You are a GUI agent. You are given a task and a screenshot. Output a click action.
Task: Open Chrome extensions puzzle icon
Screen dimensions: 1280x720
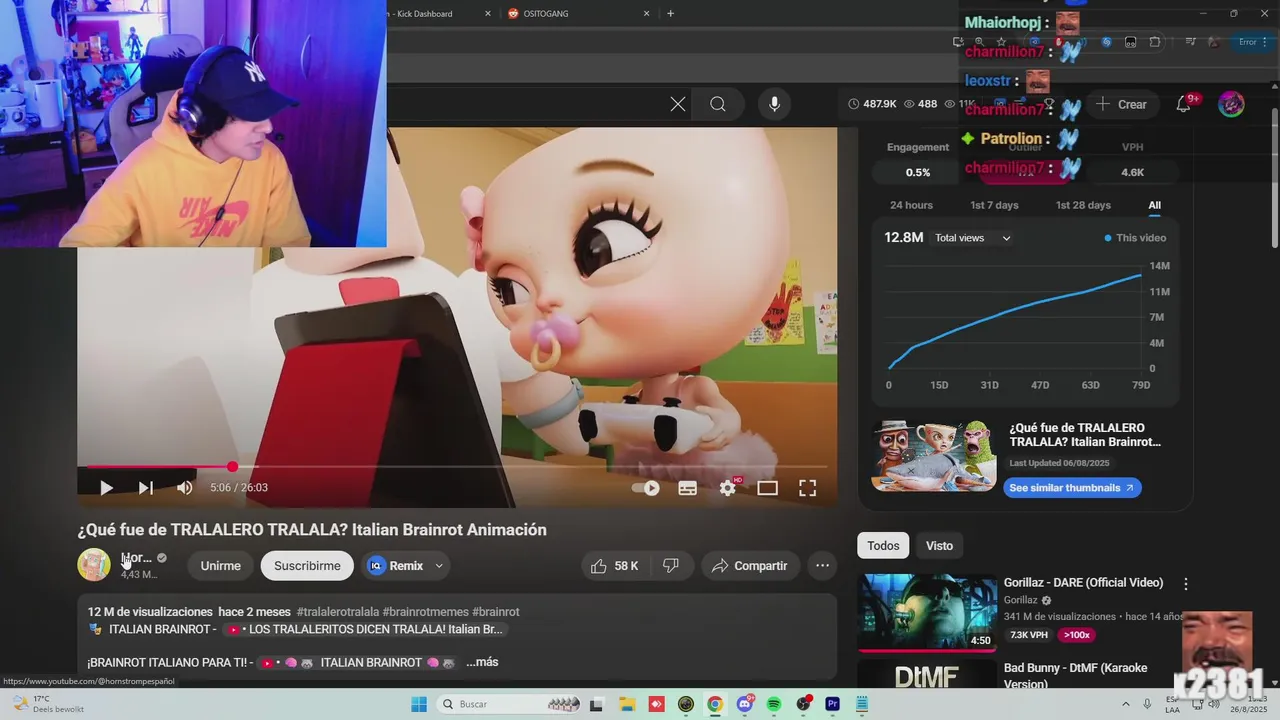click(1155, 42)
